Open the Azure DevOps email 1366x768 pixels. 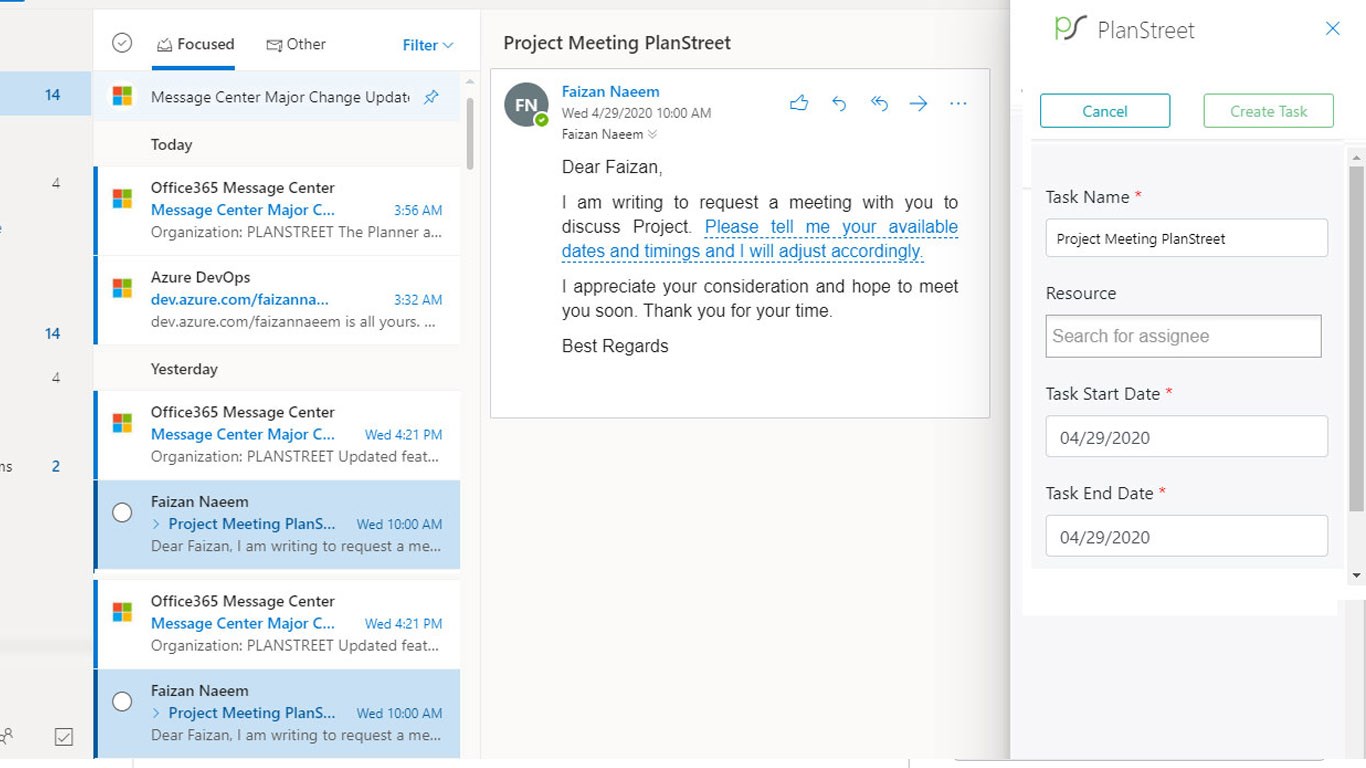coord(278,300)
